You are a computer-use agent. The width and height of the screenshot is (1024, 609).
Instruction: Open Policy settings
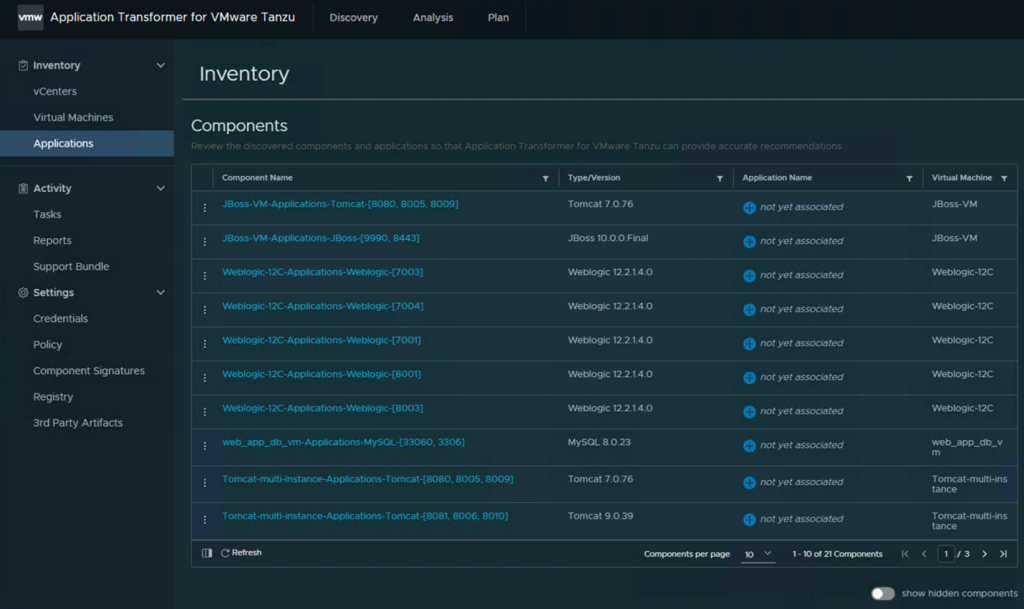pyautogui.click(x=48, y=345)
